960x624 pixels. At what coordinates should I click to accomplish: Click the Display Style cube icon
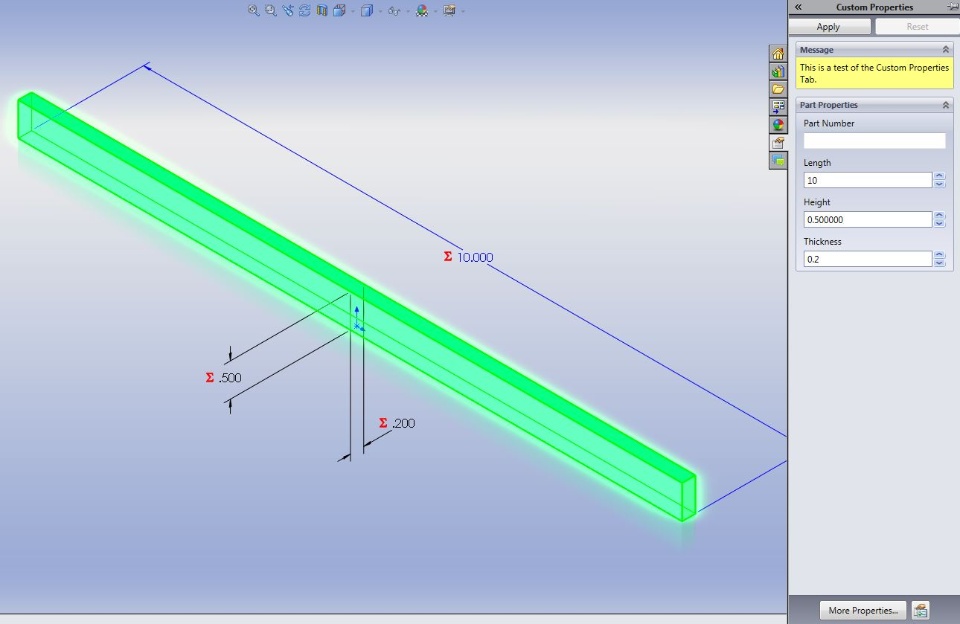[x=366, y=10]
